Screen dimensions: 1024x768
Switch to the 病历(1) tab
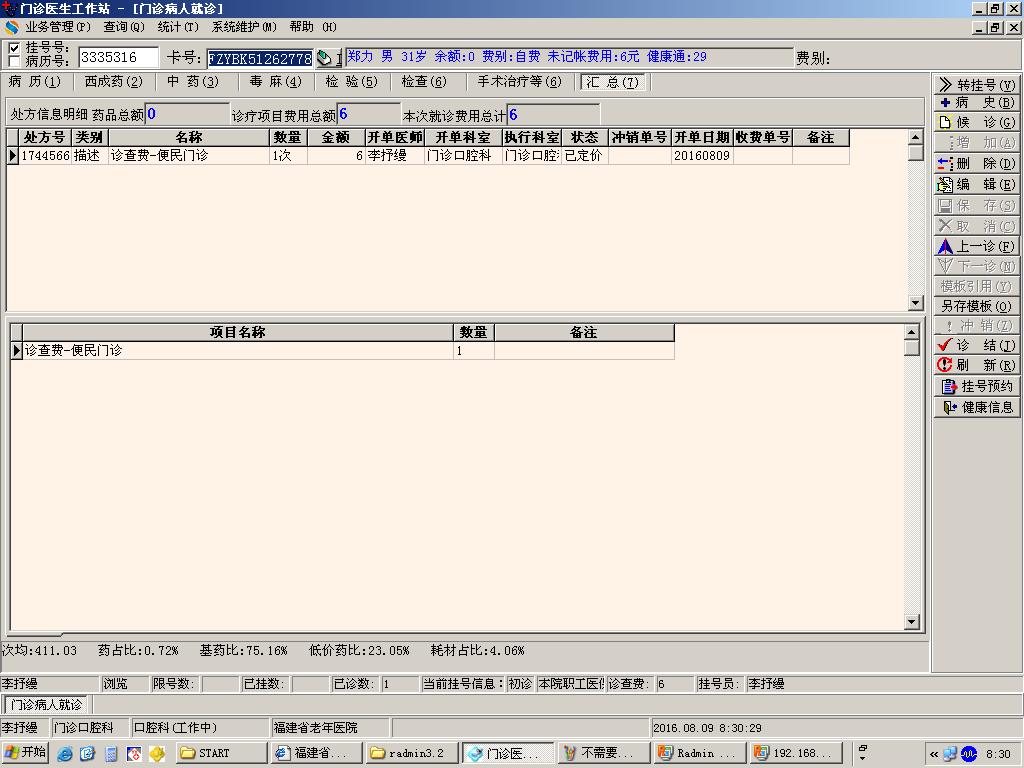click(35, 82)
